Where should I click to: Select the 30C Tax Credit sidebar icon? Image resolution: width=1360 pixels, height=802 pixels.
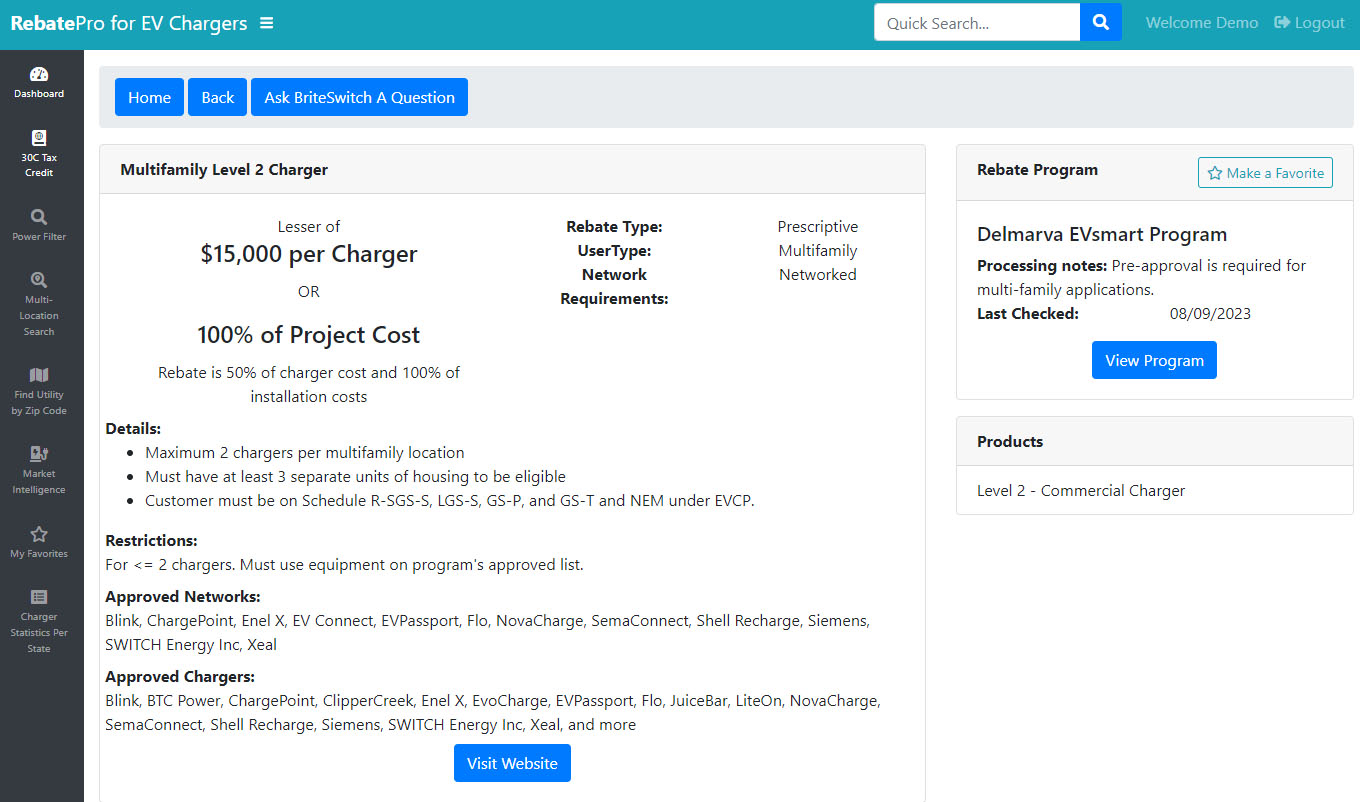click(39, 152)
